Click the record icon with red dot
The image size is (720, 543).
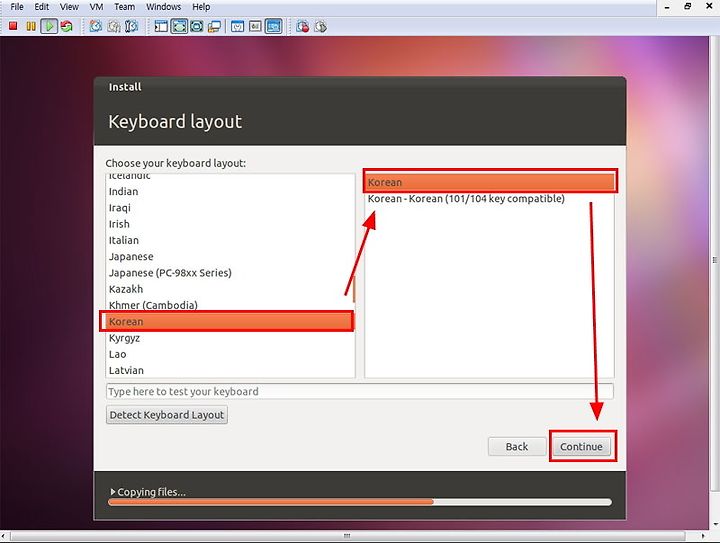click(x=303, y=26)
